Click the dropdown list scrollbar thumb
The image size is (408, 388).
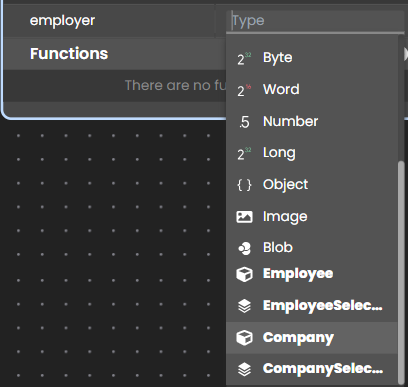click(402, 272)
